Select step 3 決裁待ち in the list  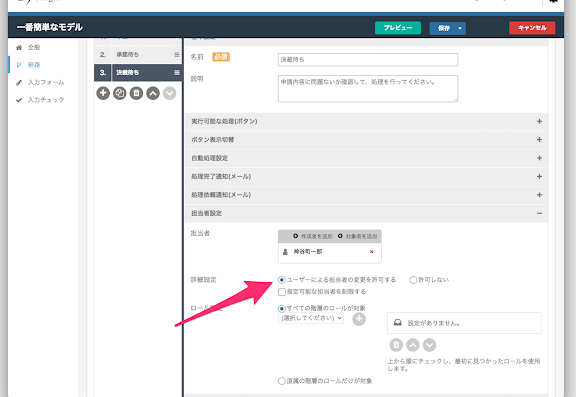pyautogui.click(x=138, y=73)
